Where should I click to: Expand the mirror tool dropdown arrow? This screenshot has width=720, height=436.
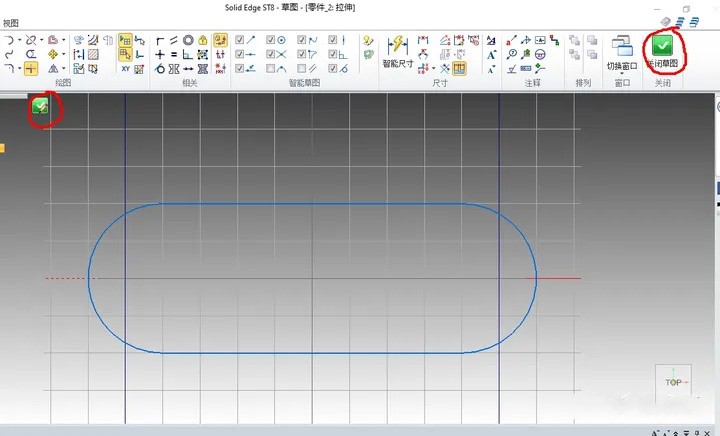click(x=63, y=69)
